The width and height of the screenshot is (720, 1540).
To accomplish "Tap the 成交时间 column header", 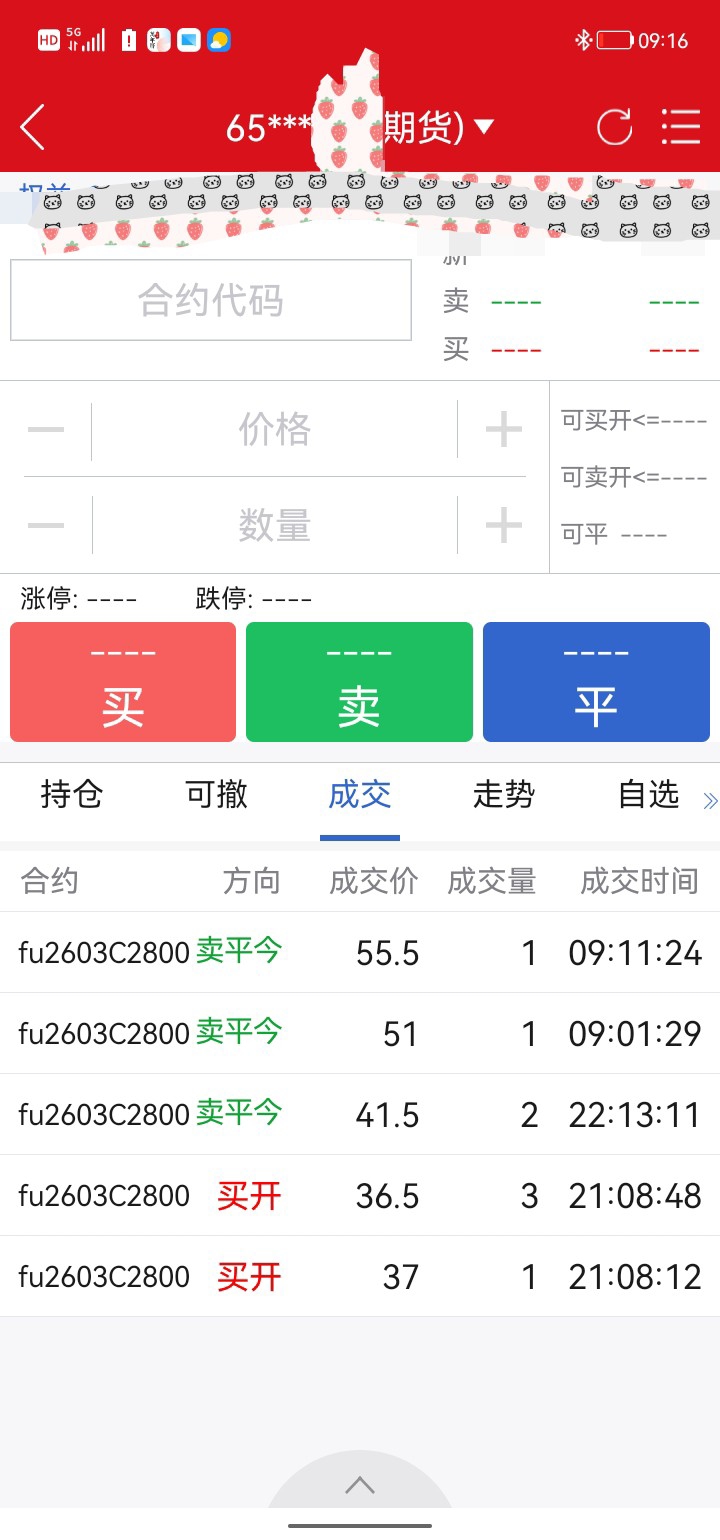I will point(639,881).
